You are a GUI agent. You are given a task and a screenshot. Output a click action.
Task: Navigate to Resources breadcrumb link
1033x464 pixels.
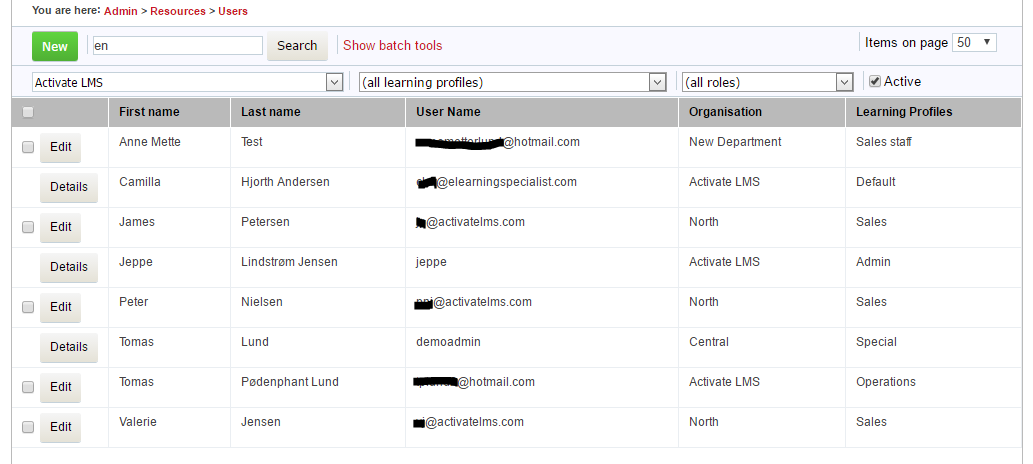177,11
